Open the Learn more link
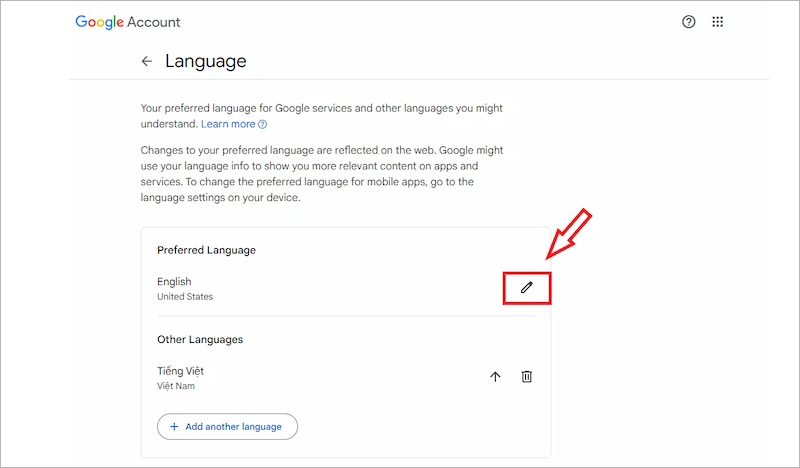This screenshot has width=800, height=468. 234,124
